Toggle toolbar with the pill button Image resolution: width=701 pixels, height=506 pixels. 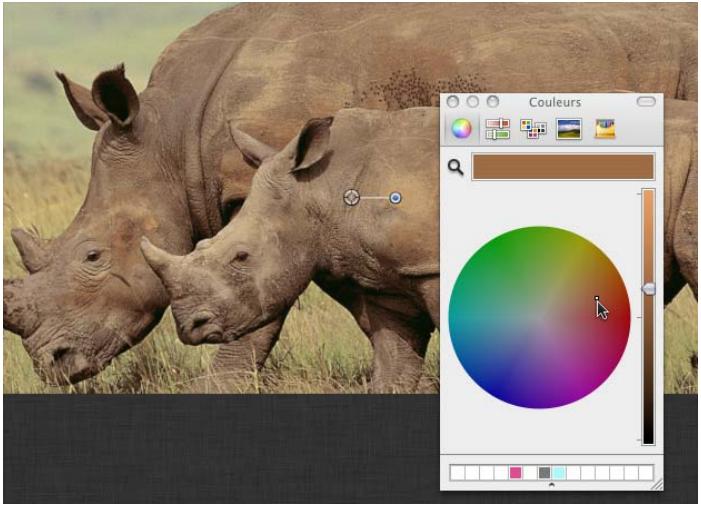[646, 101]
